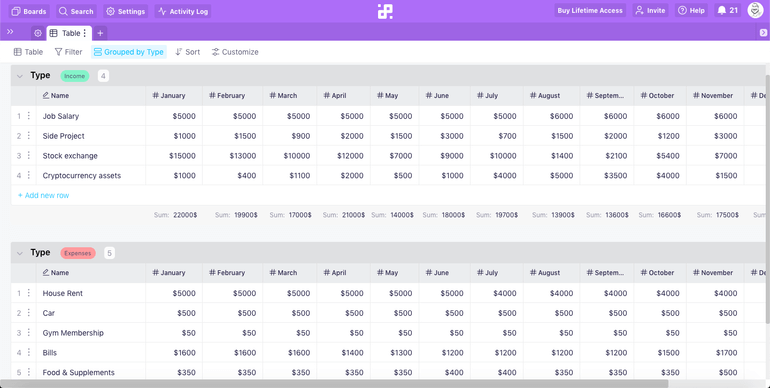770x388 pixels.
Task: Collapse the Income type group
Action: coord(20,76)
